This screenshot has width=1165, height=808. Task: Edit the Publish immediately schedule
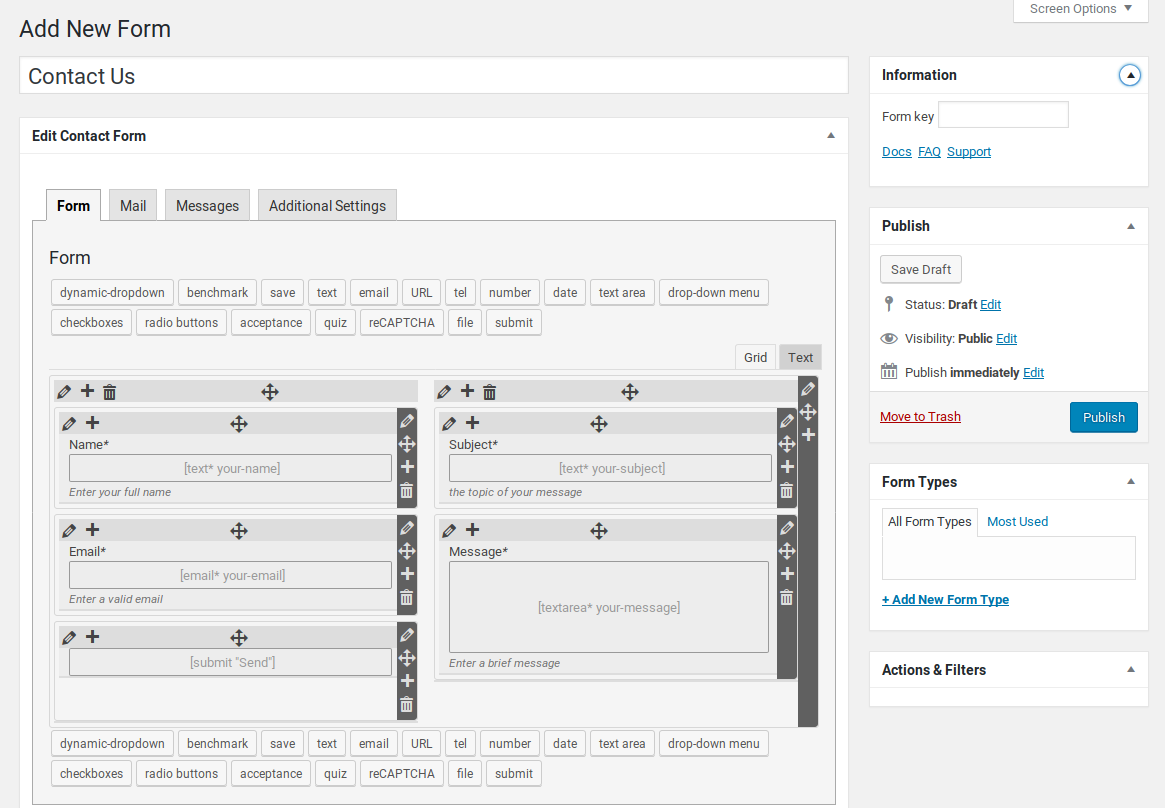tap(1033, 373)
